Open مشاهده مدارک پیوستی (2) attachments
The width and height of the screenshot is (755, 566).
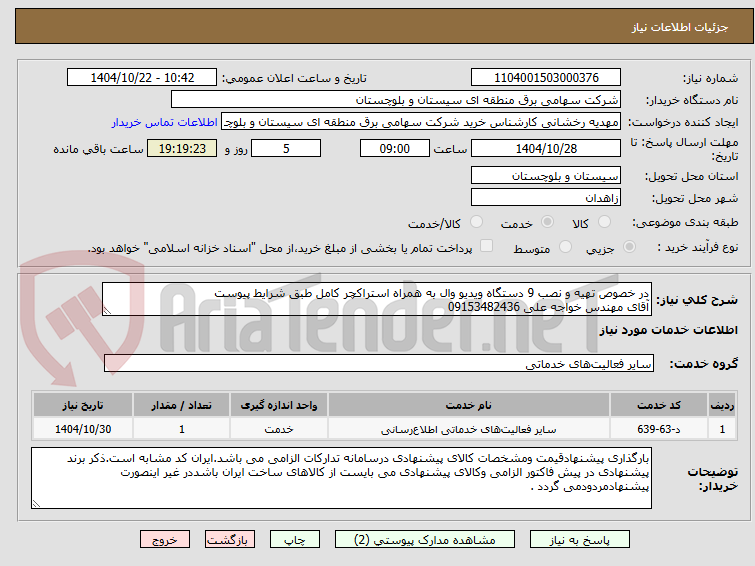(x=425, y=540)
